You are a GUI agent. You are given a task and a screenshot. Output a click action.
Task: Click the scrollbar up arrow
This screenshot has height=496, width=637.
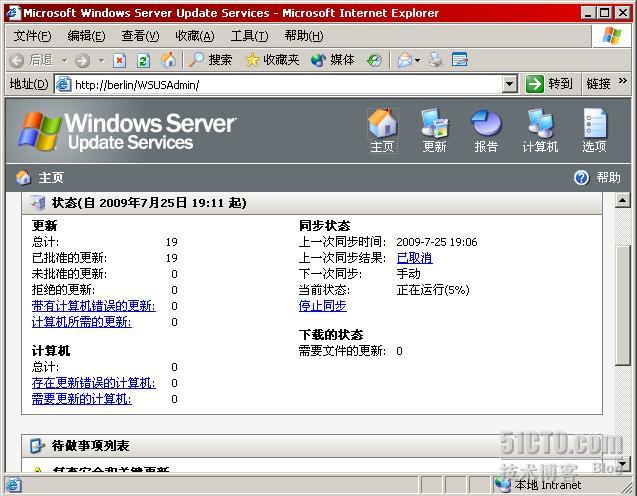[x=622, y=200]
